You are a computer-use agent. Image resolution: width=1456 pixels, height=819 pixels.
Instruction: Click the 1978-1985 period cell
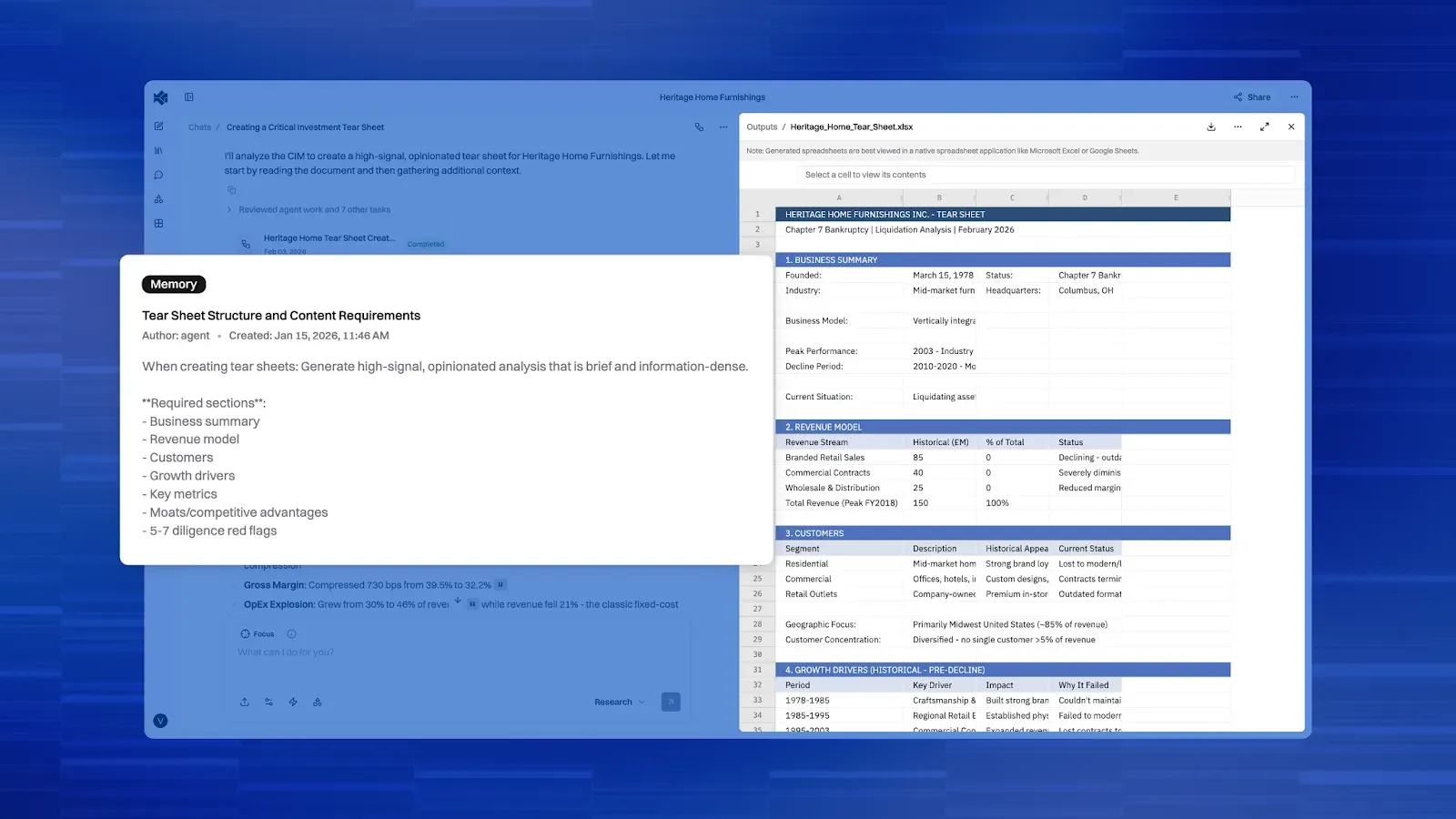pyautogui.click(x=839, y=701)
